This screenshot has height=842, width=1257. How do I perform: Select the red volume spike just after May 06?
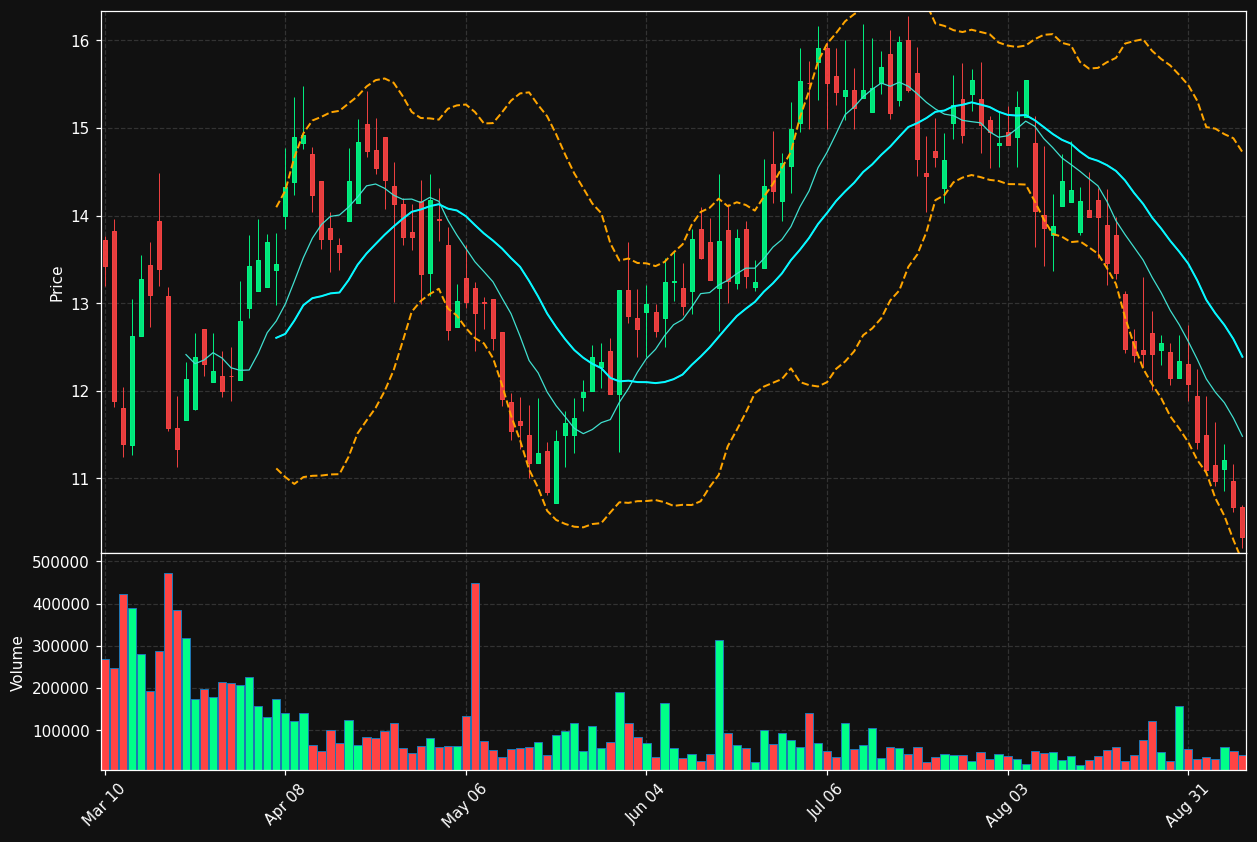coord(475,676)
